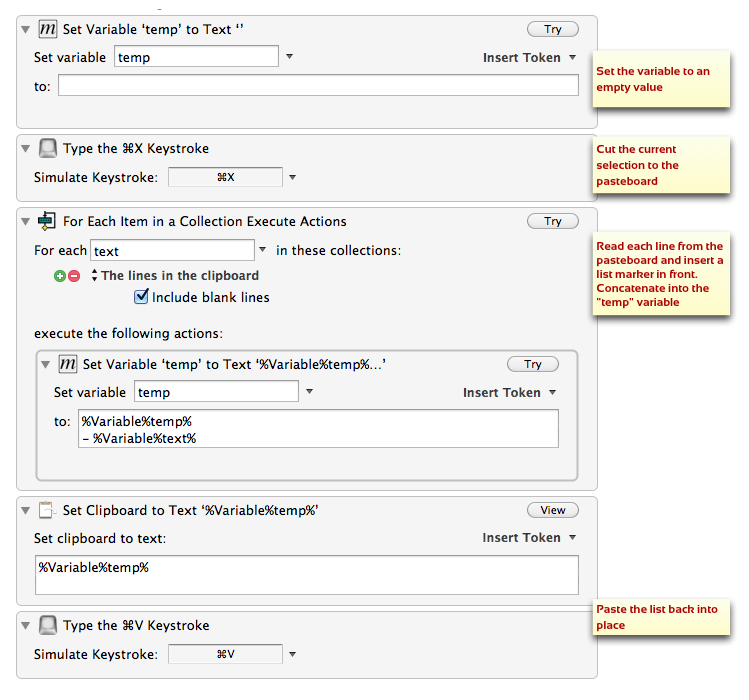This screenshot has height=700, width=749.
Task: Click the first Set variable 'temp' name field
Action: coord(196,56)
